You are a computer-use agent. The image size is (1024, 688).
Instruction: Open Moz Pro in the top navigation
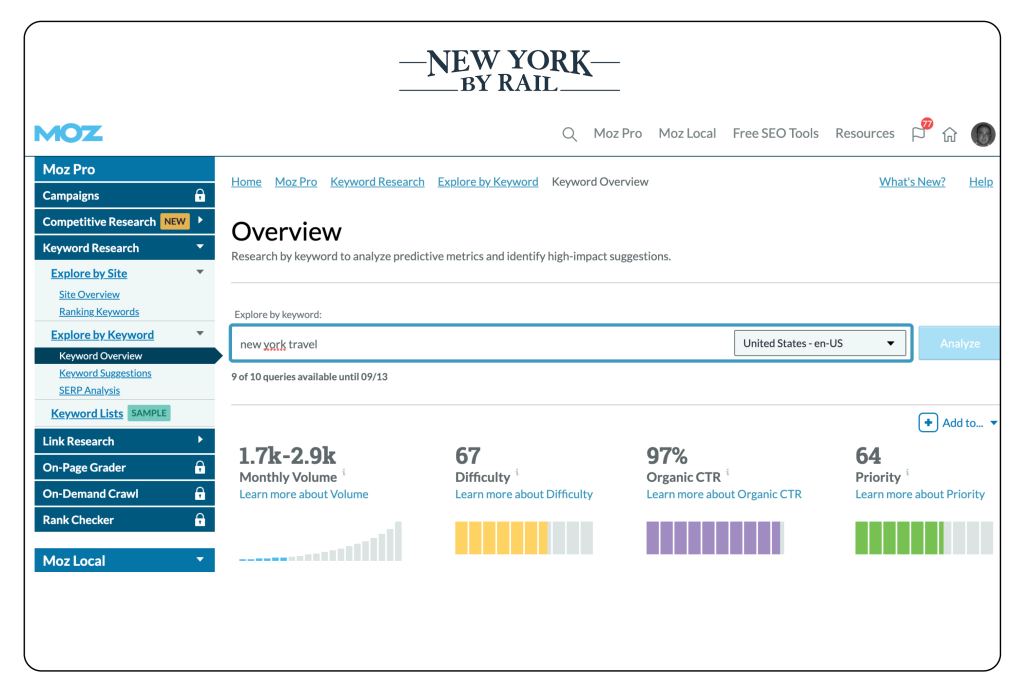[x=617, y=134]
